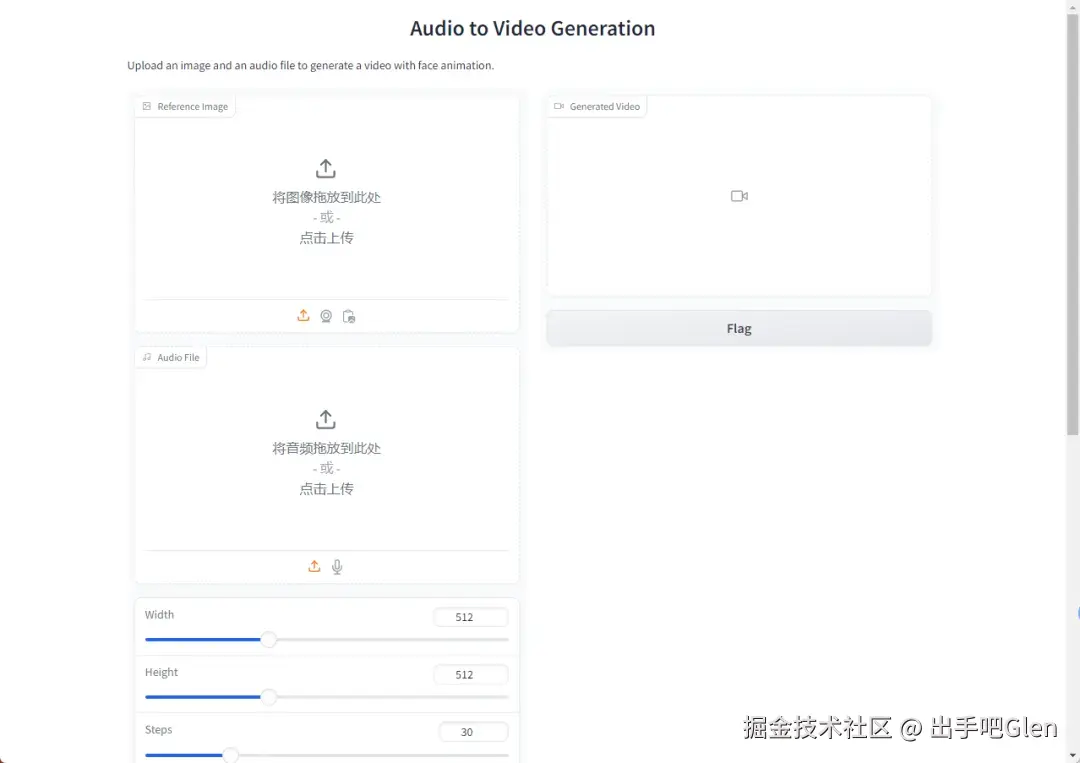Screen dimensions: 1080x763
Task: Click the Steps slider handle
Action: [x=230, y=755]
